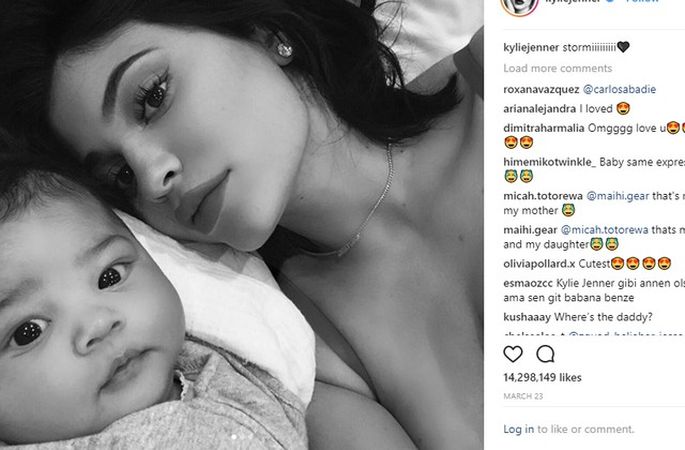
Task: Open the kyliejenner username in the caption
Action: [x=531, y=47]
